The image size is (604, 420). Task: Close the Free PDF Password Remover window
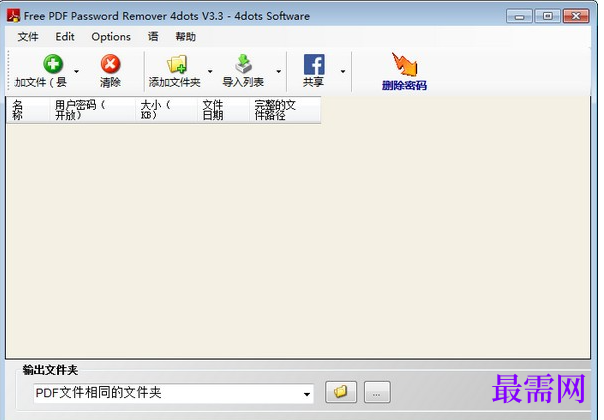tap(576, 16)
